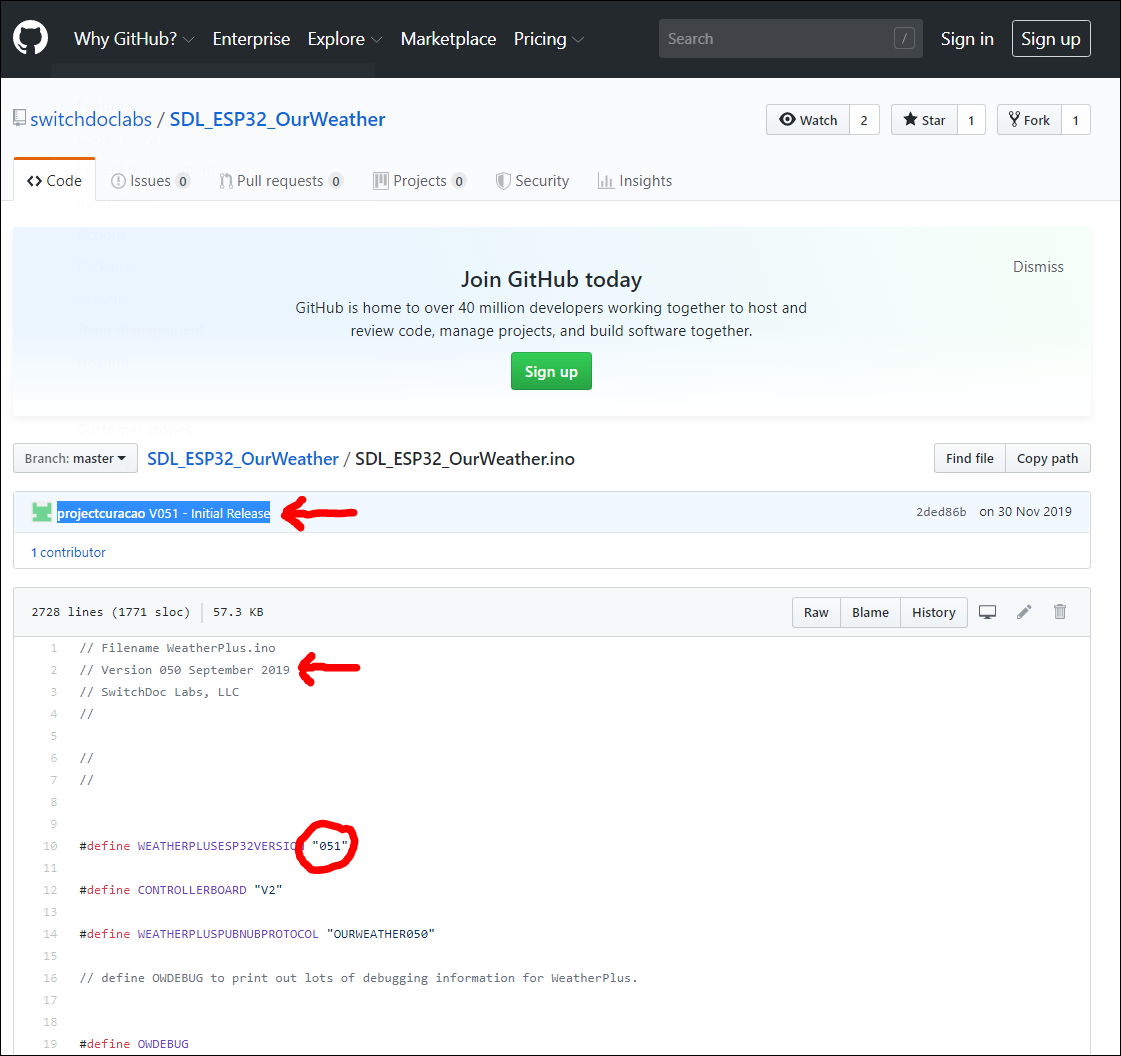Screen dimensions: 1121x1056
Task: Click SDL_ESP32_OurWeather breadcrumb folder link
Action: point(242,458)
